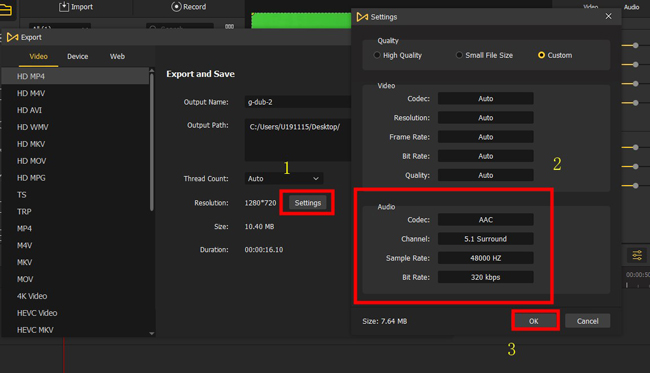Click the Output Path field
Image resolution: width=650 pixels, height=373 pixels.
(x=298, y=140)
